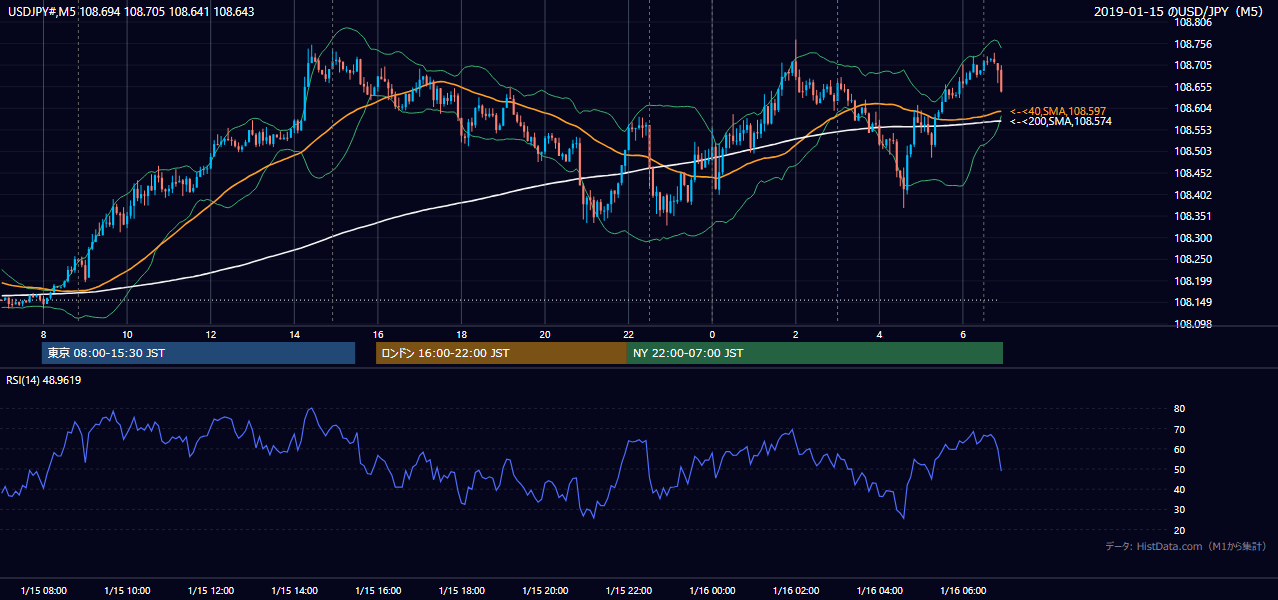
Task: Click the chart title '2019-01-15 のUSD/JPY (M5)'
Action: (1180, 11)
